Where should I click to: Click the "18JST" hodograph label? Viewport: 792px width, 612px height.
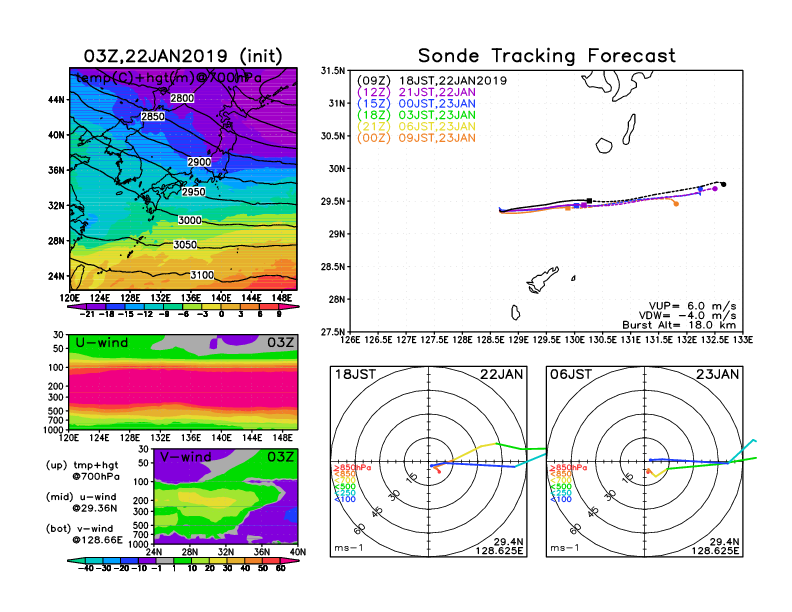point(356,375)
